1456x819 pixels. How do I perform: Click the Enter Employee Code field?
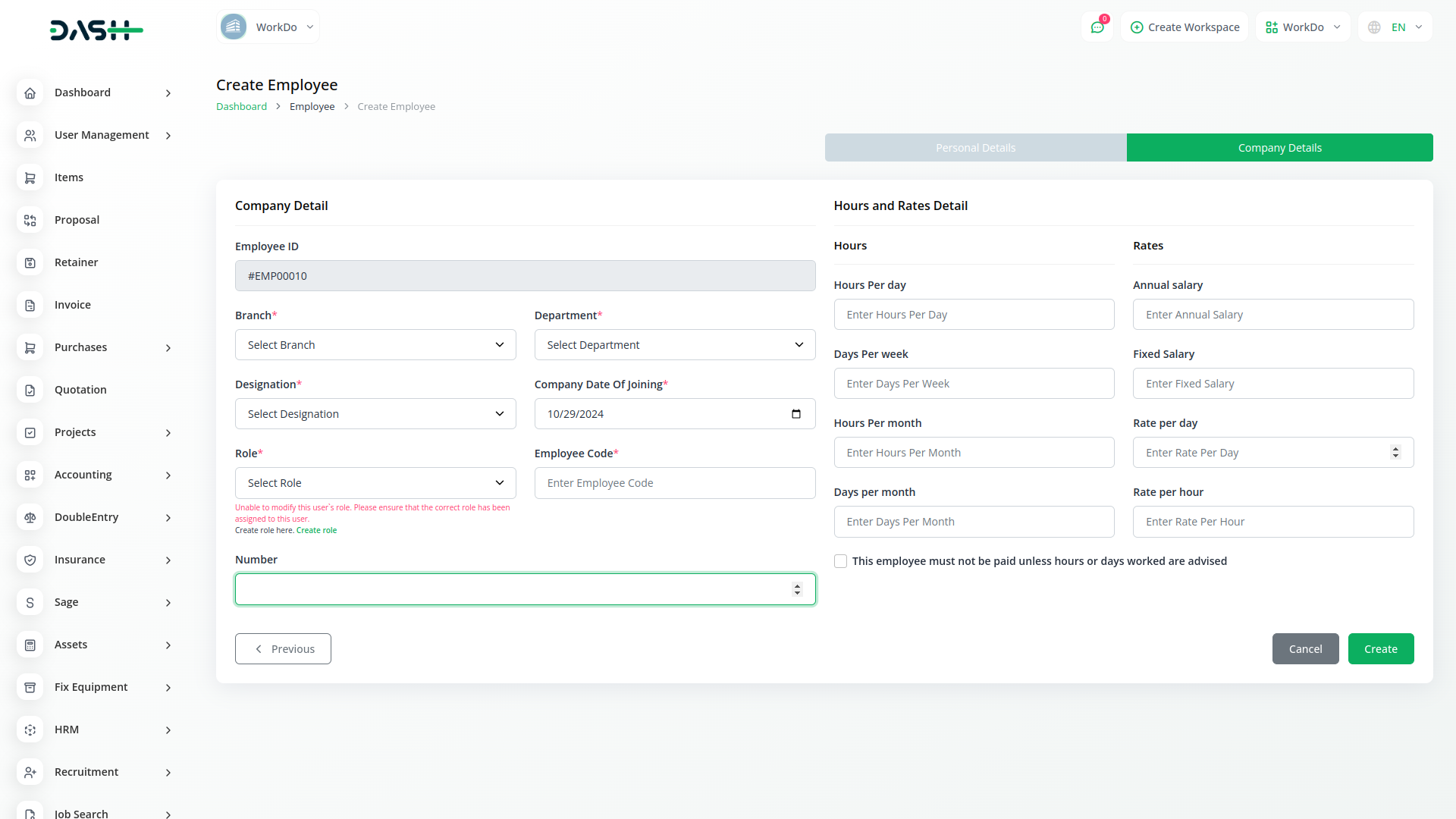click(x=674, y=483)
